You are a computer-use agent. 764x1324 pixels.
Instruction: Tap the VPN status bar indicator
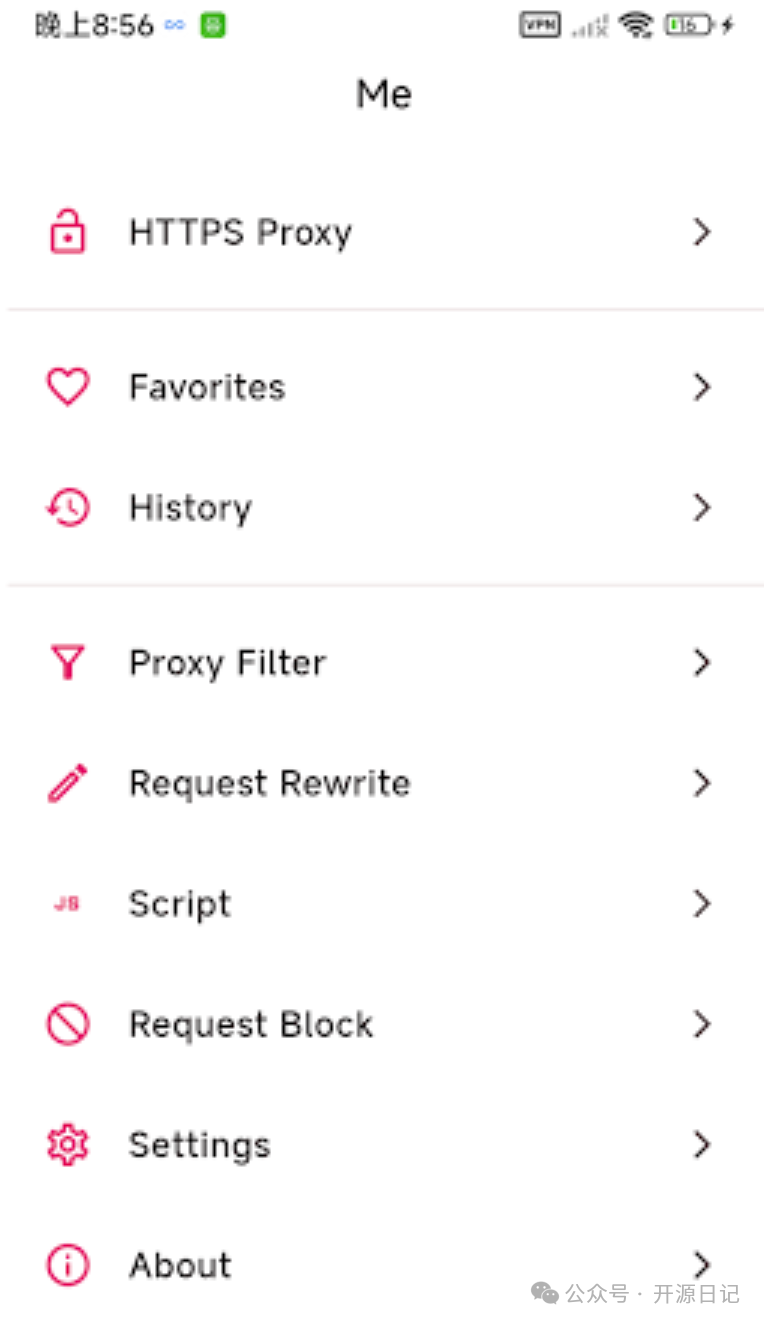[540, 25]
